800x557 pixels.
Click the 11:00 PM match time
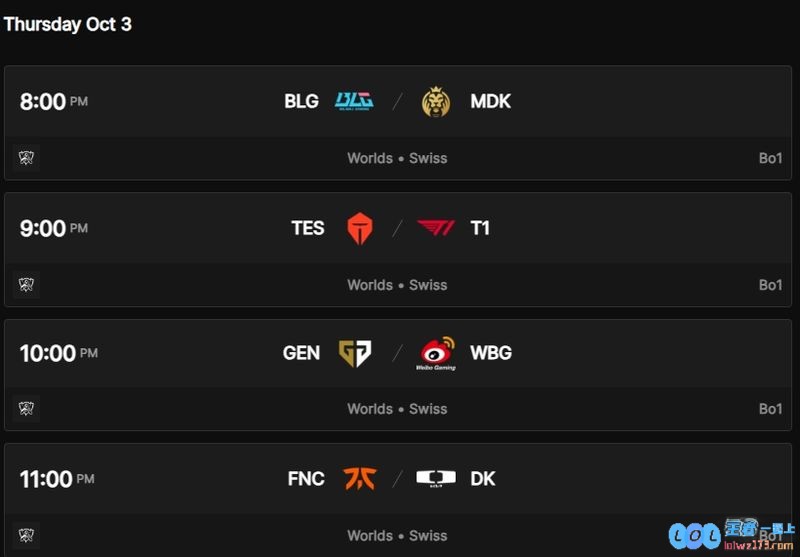click(x=57, y=479)
